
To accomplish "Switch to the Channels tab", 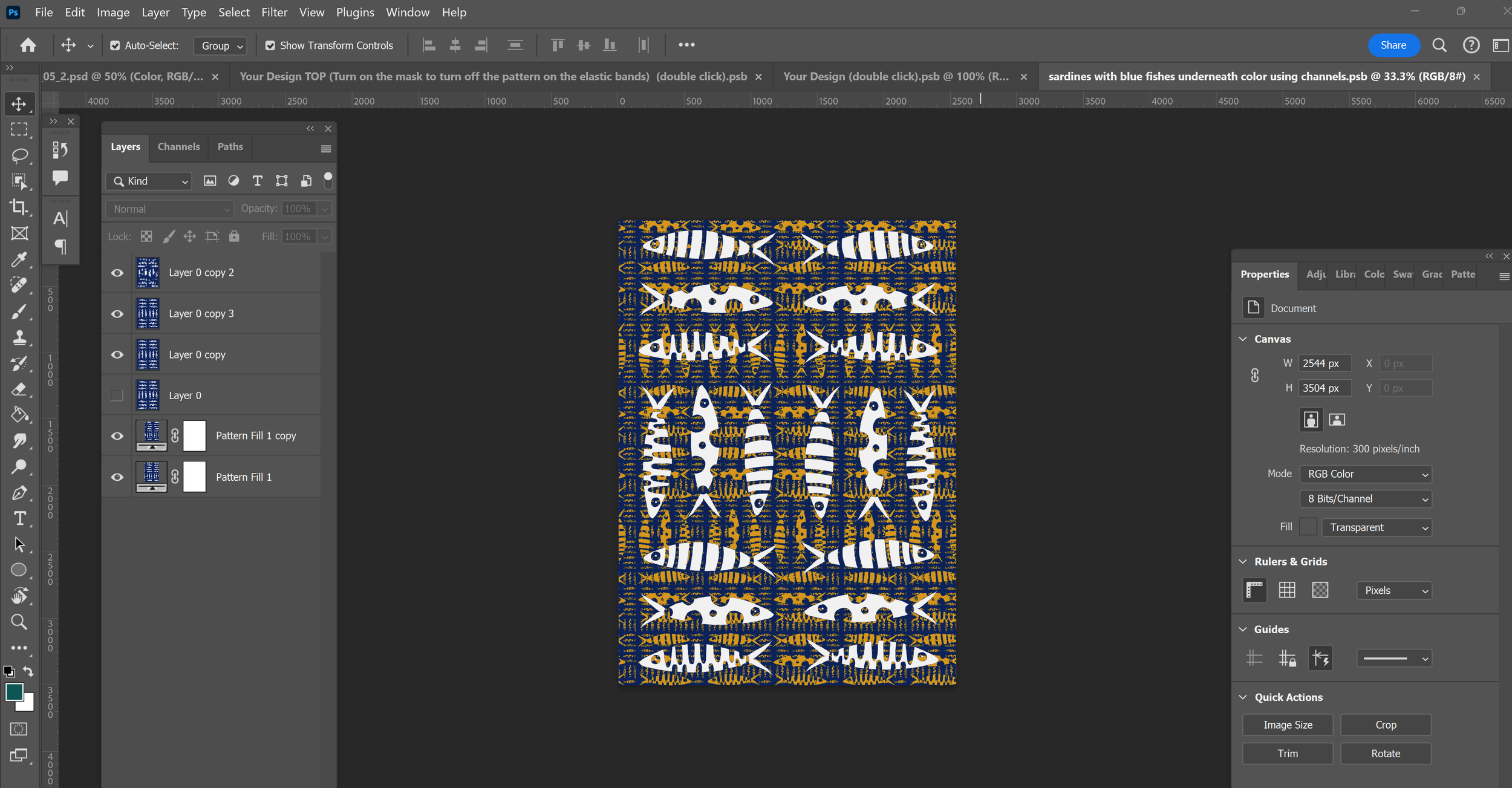I will pos(178,147).
